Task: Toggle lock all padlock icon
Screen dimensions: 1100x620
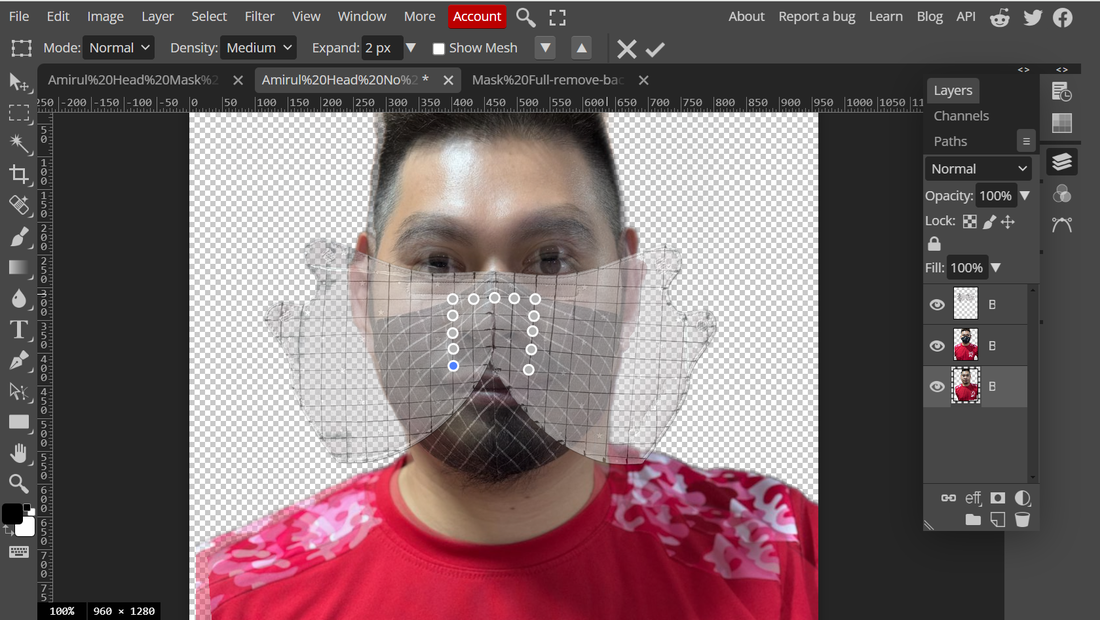Action: coord(934,243)
